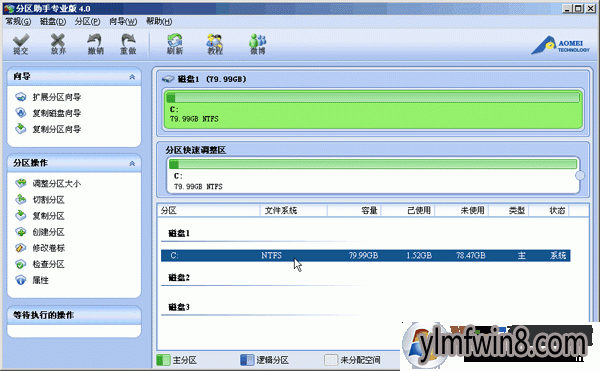Choose 修改卷标 operation
Viewport: 600px width, 371px height.
[x=49, y=248]
